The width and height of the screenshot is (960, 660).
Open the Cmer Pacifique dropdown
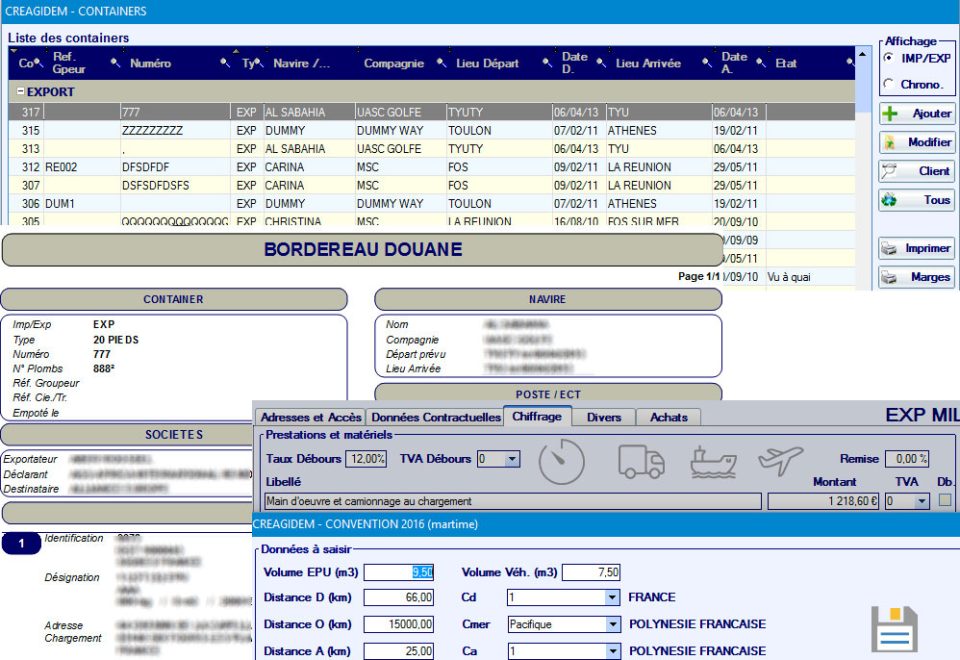coord(612,624)
